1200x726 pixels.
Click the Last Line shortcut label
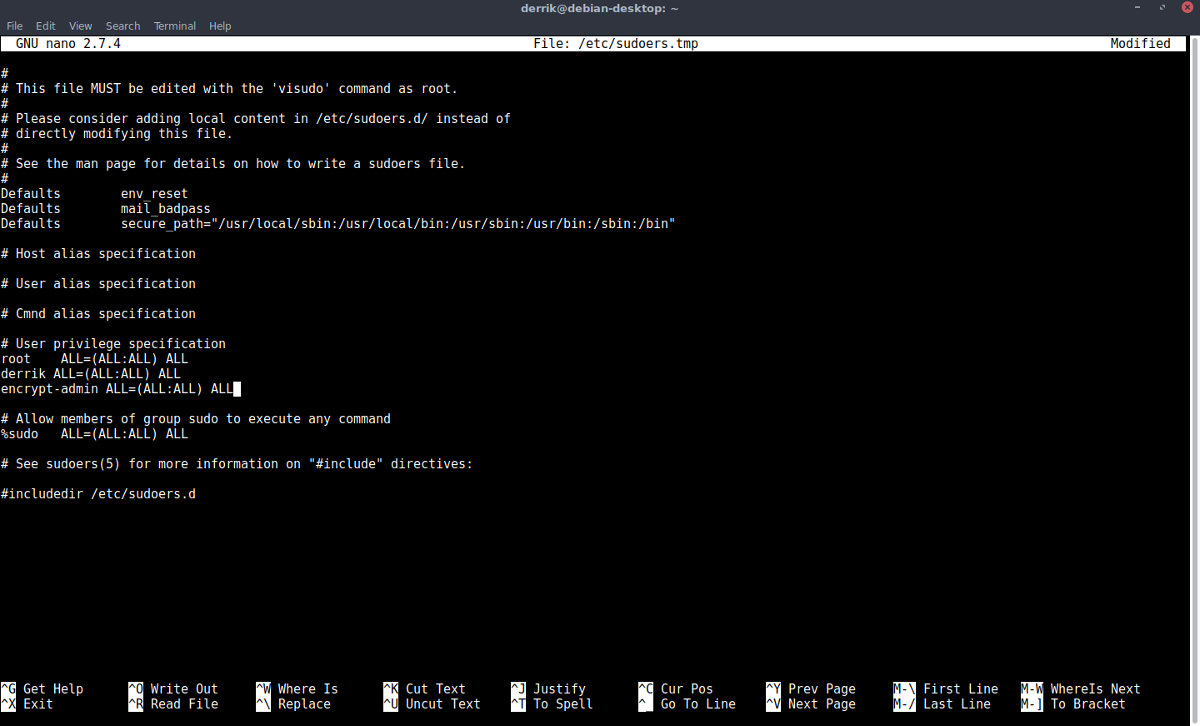pyautogui.click(x=957, y=704)
